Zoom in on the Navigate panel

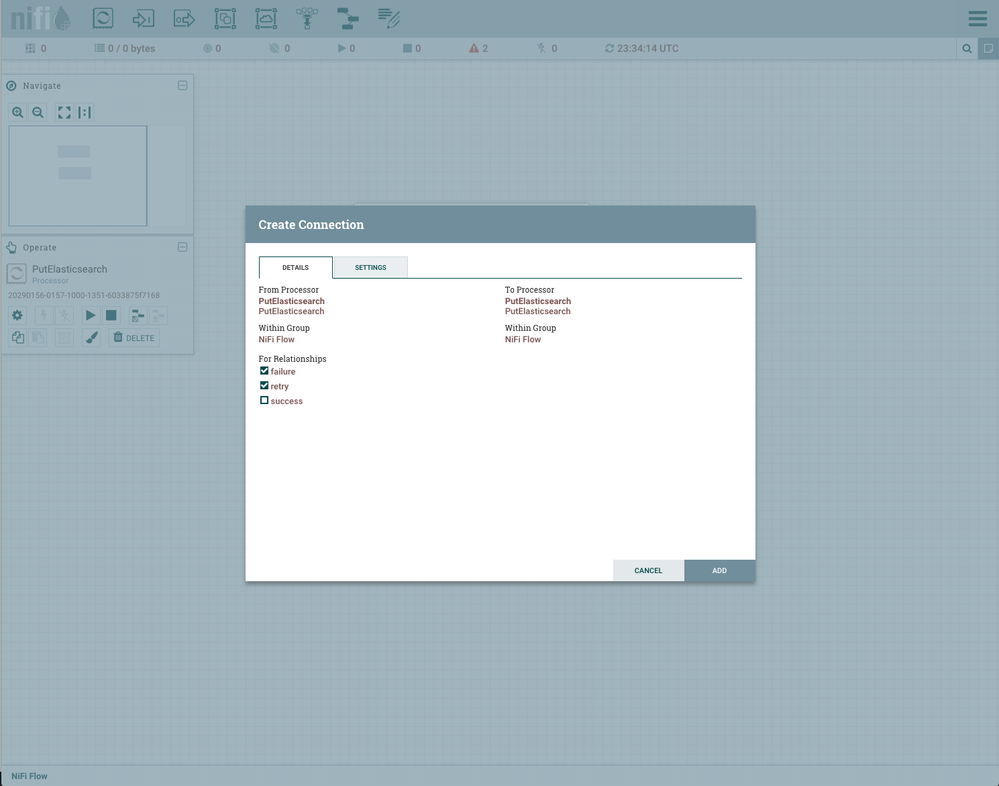(x=17, y=113)
